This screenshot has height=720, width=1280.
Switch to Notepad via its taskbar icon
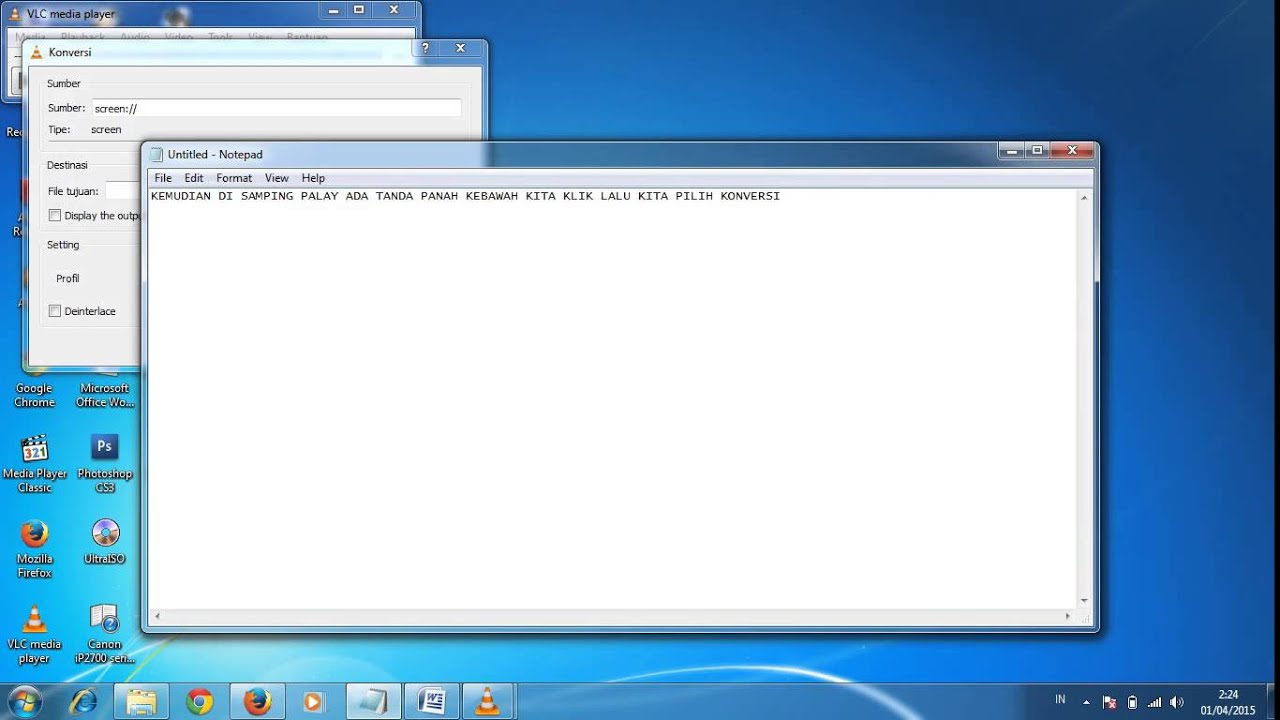pos(374,701)
